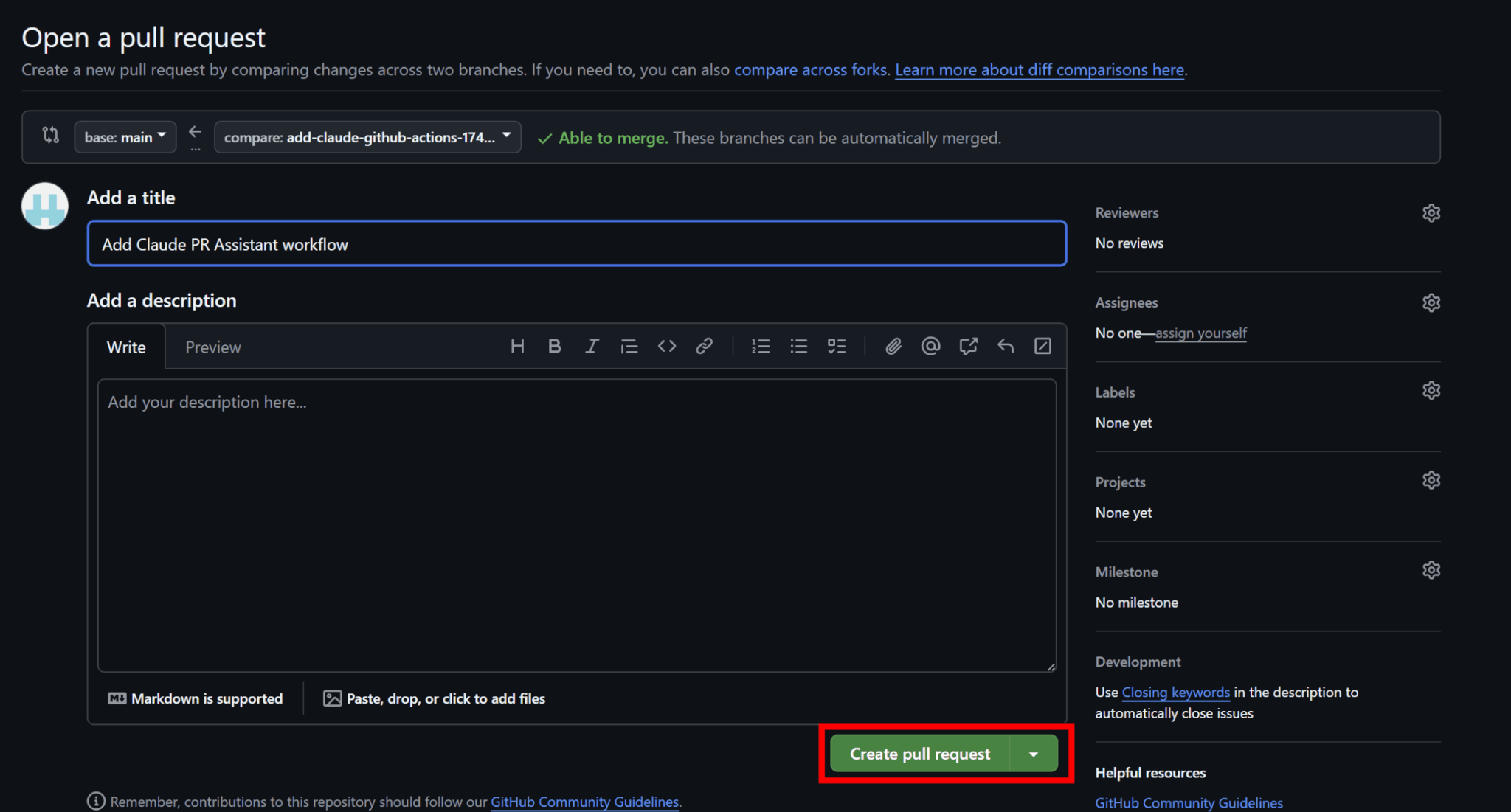1511x812 pixels.
Task: Click the Milestone heading
Action: 1127,572
